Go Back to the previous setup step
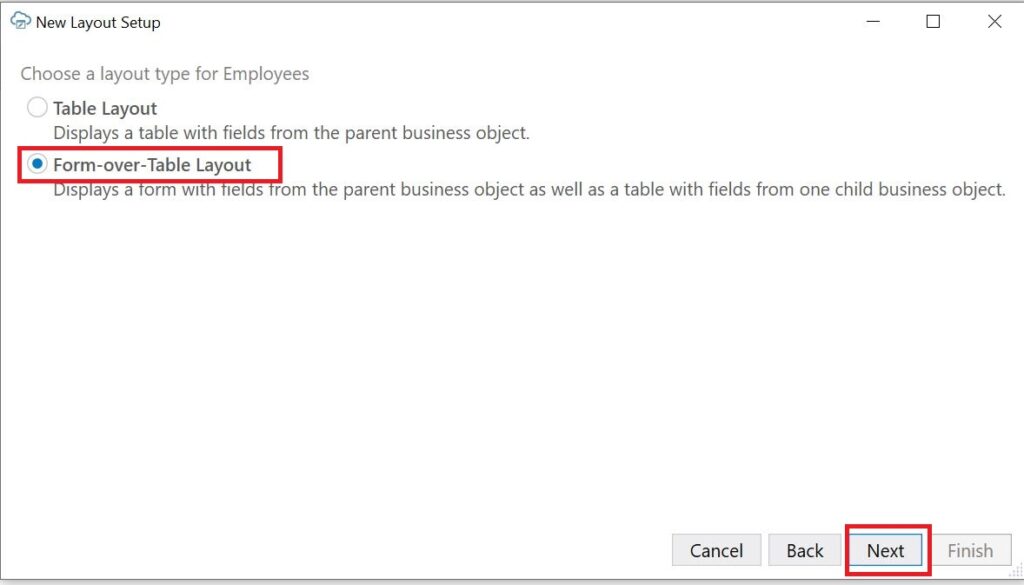The image size is (1024, 585). click(x=804, y=550)
